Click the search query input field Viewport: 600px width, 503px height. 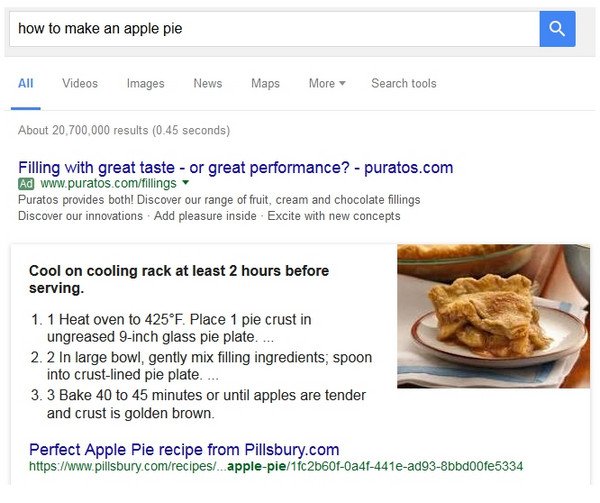(x=274, y=29)
